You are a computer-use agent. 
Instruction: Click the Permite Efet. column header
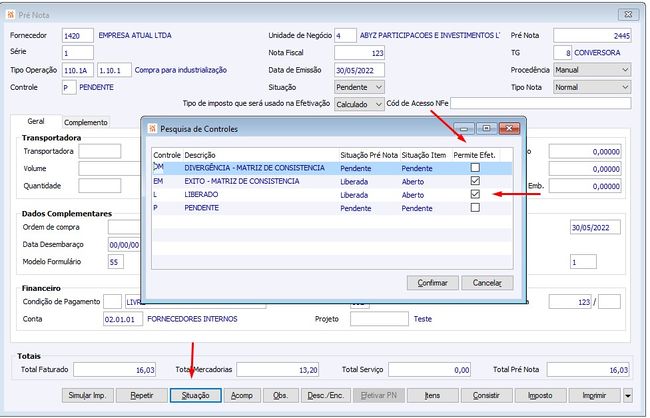pos(476,155)
